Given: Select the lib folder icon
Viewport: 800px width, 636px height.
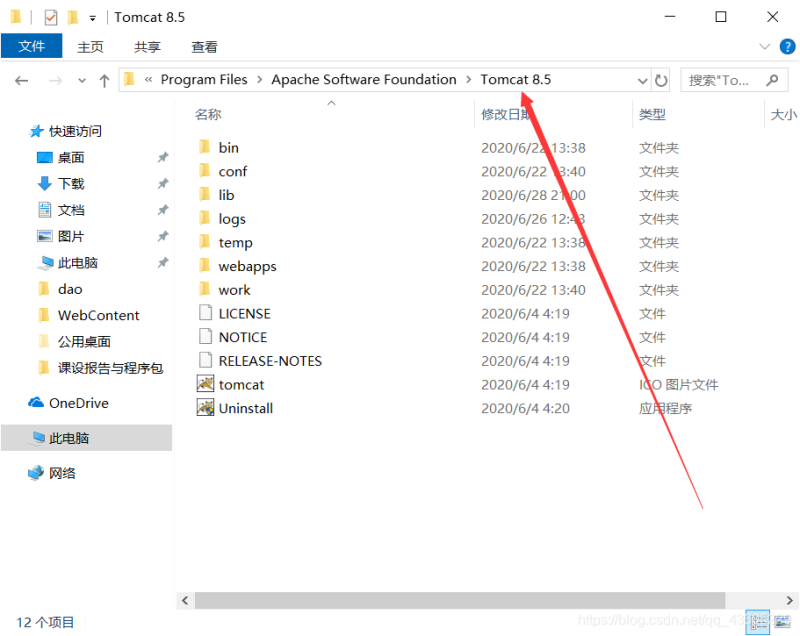Looking at the screenshot, I should coord(205,195).
